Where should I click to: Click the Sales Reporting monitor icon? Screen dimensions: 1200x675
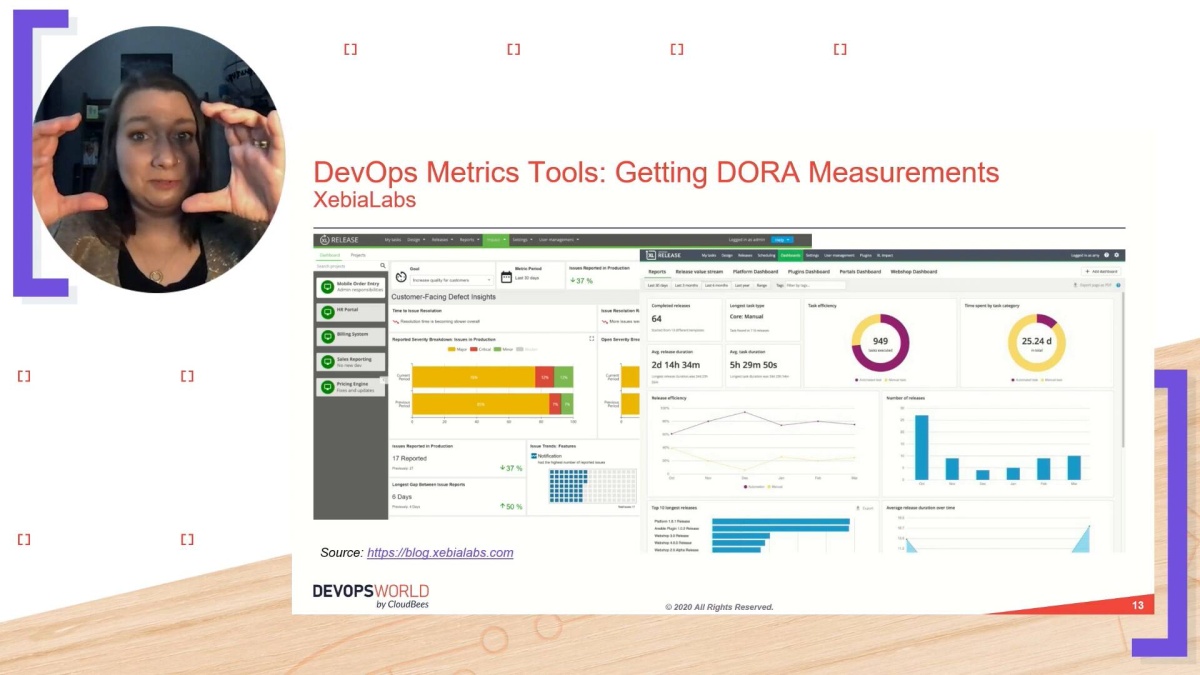(327, 361)
